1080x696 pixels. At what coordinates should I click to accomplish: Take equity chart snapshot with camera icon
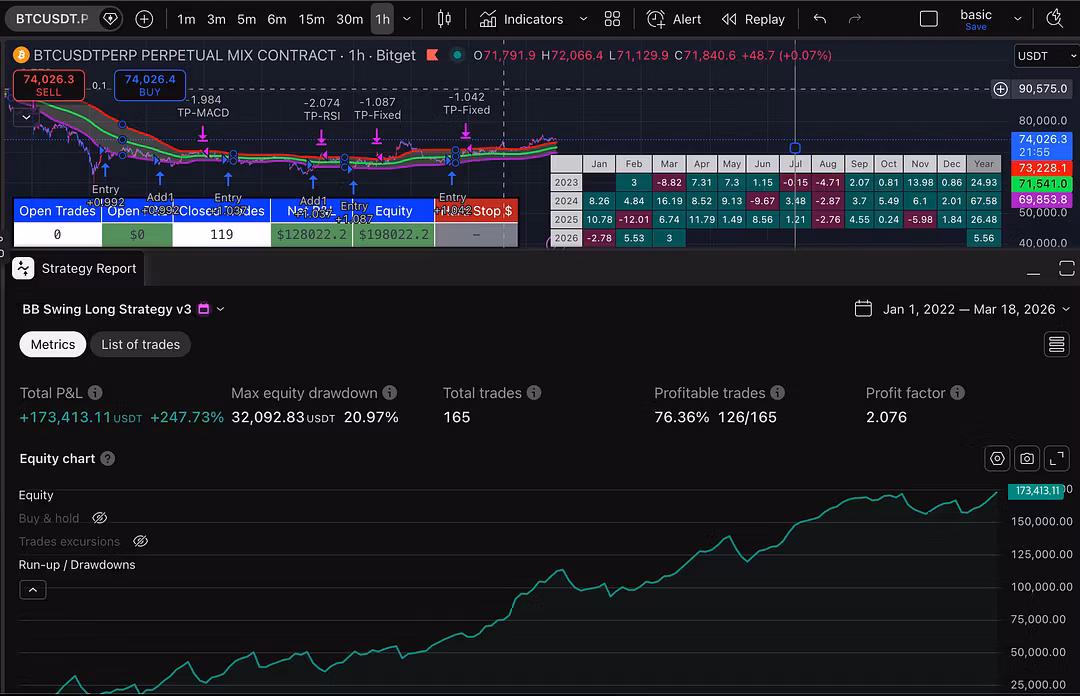coord(1026,459)
